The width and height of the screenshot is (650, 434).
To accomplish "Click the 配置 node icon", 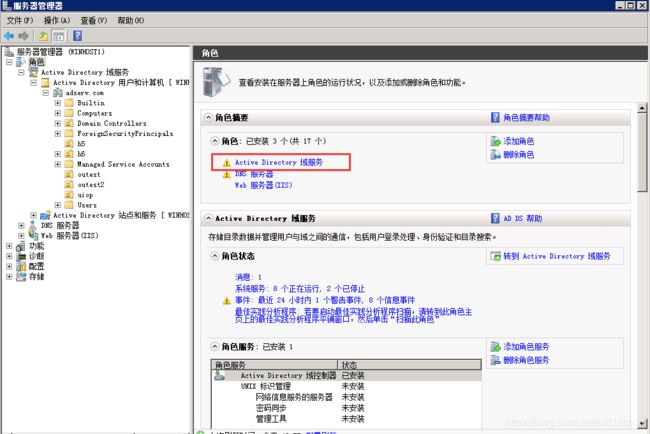I will click(x=21, y=266).
